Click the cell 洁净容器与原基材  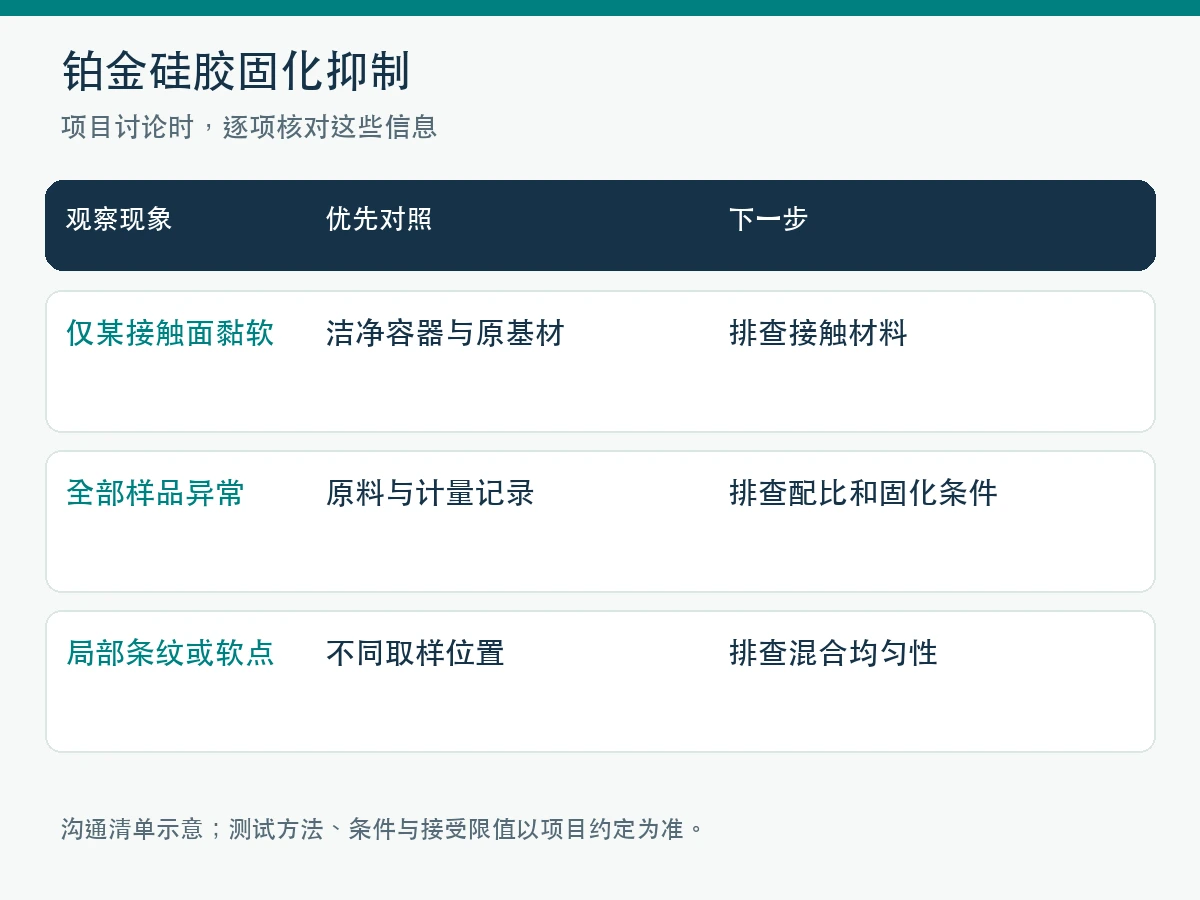[x=445, y=333]
